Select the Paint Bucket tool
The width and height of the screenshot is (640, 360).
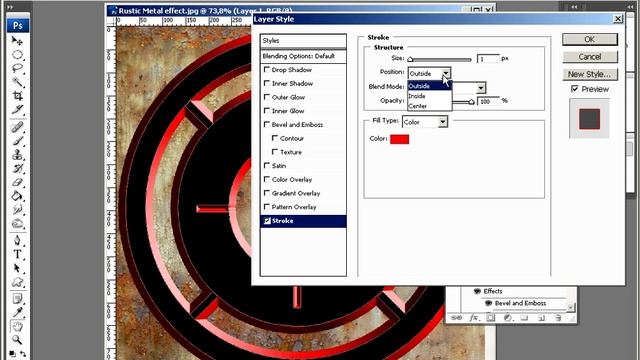[17, 196]
